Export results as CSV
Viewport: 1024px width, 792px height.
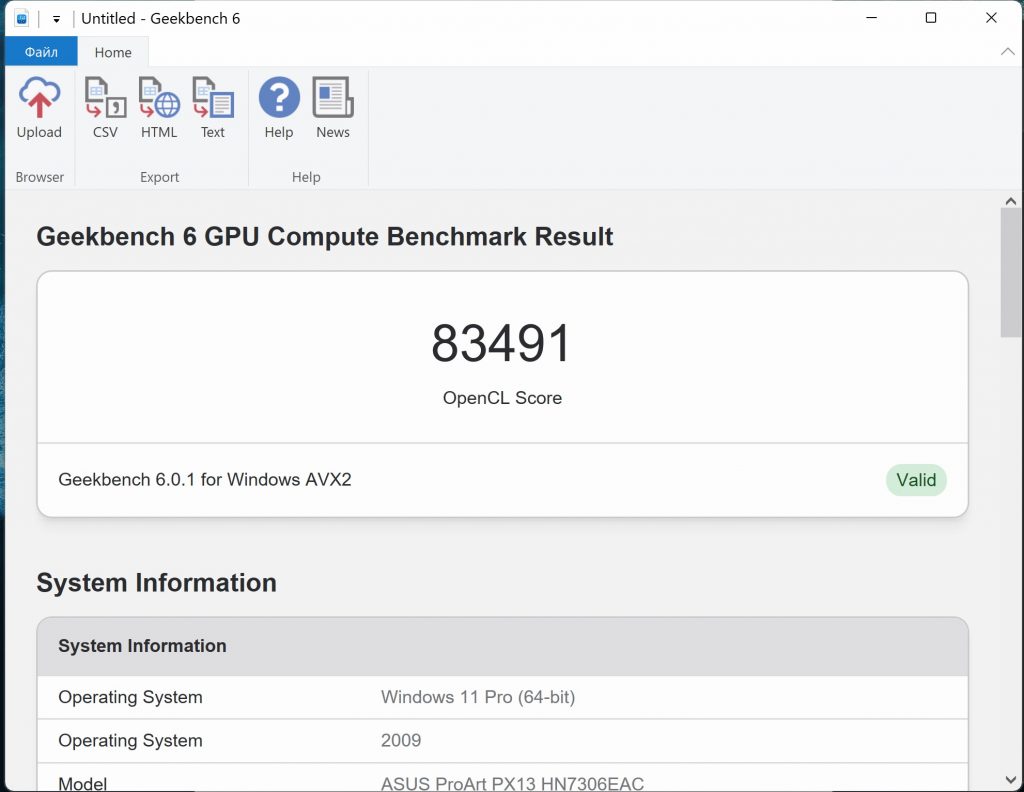click(x=105, y=99)
